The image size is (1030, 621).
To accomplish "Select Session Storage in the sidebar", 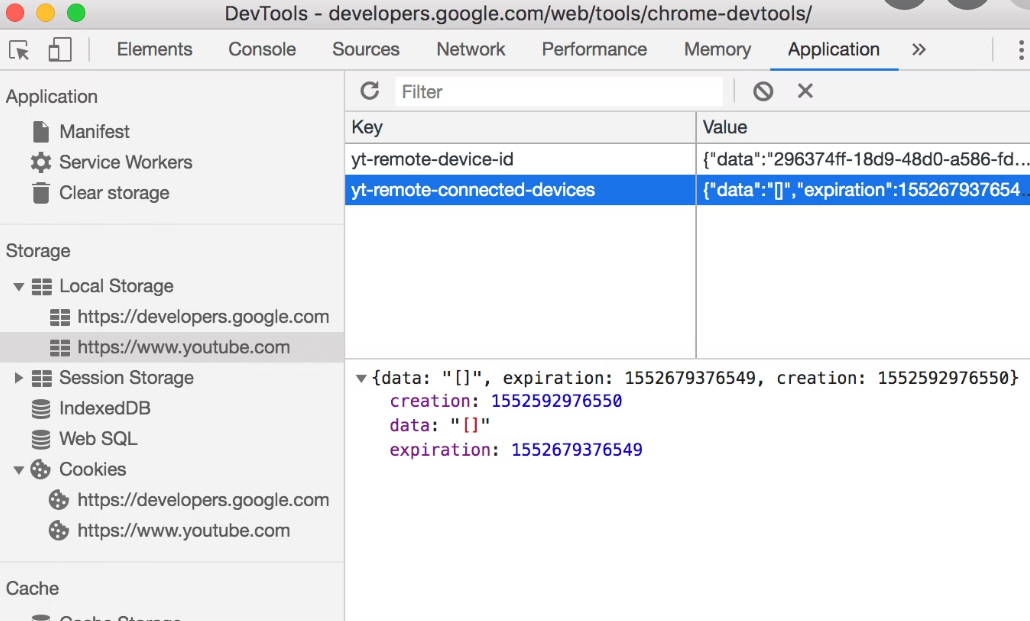I will 126,378.
